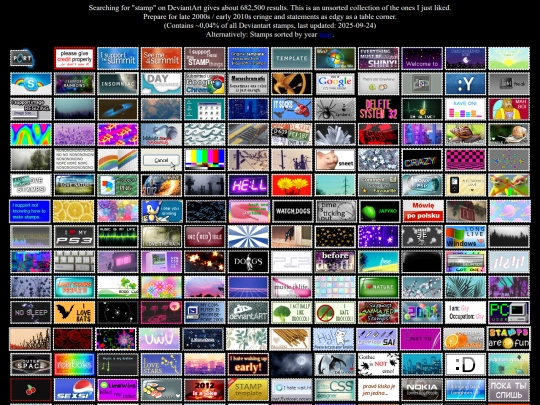Click the 'time is ticking out' clock stamp
Screen dimensions: 540x405
[335, 211]
